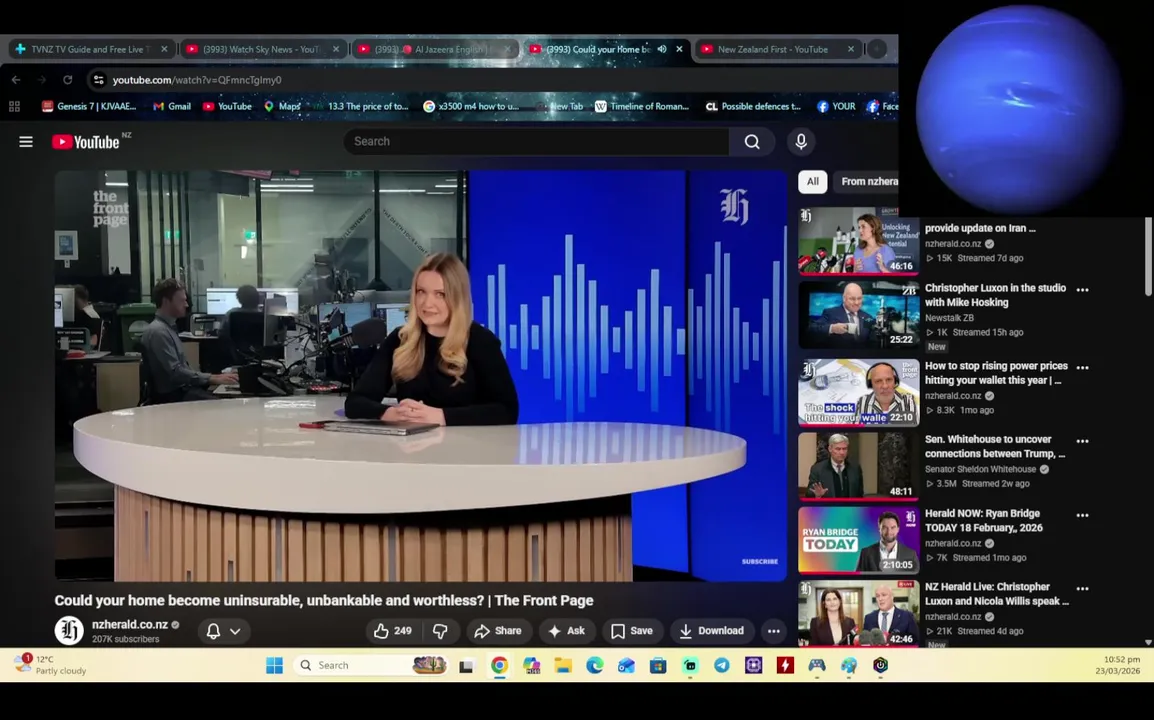
Task: Like the video with thumbs up
Action: click(x=393, y=631)
